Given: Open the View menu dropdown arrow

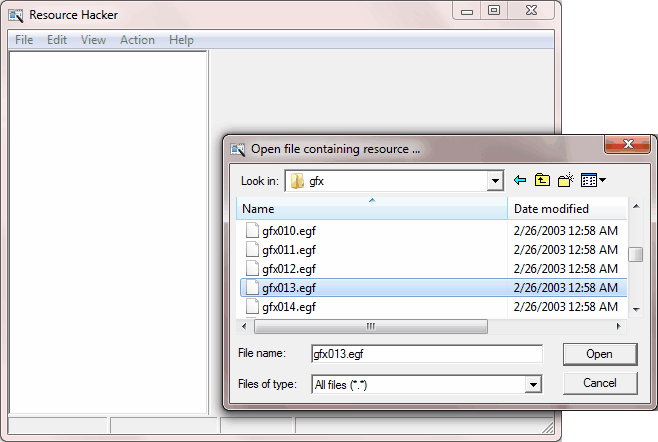Looking at the screenshot, I should coord(603,180).
